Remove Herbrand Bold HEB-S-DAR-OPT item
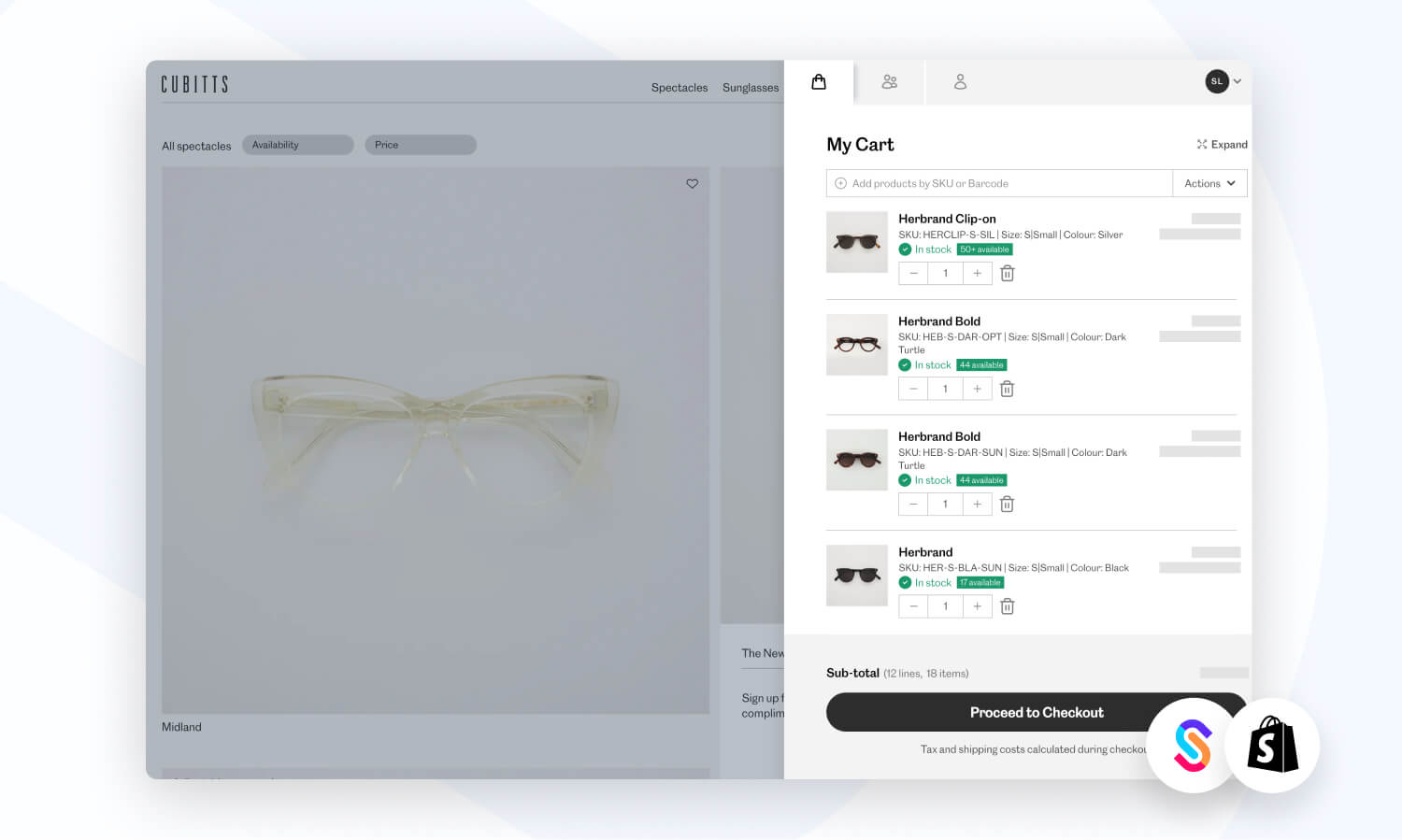 point(1008,390)
